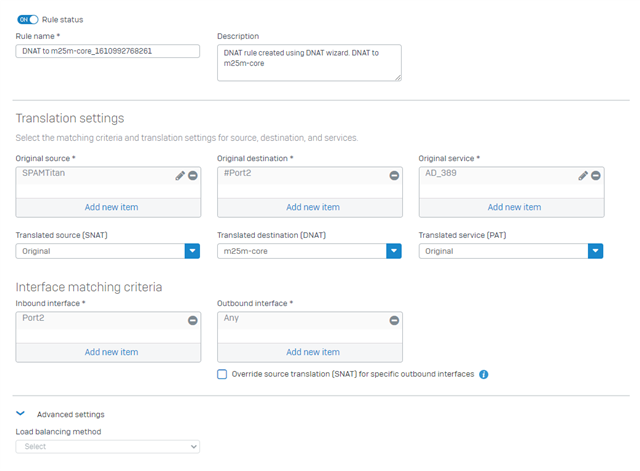This screenshot has width=640, height=471.
Task: Collapse the Advanced settings section
Action: (x=20, y=413)
